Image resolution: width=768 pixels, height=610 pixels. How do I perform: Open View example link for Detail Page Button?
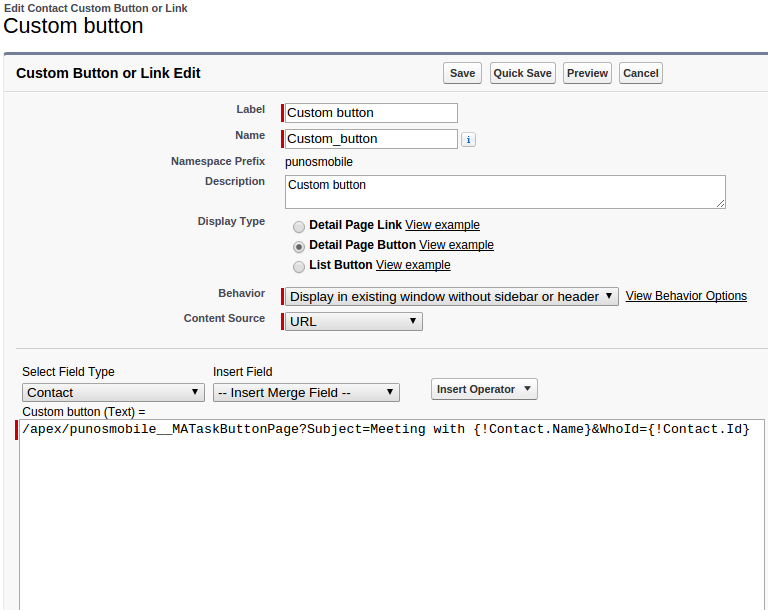pyautogui.click(x=456, y=245)
